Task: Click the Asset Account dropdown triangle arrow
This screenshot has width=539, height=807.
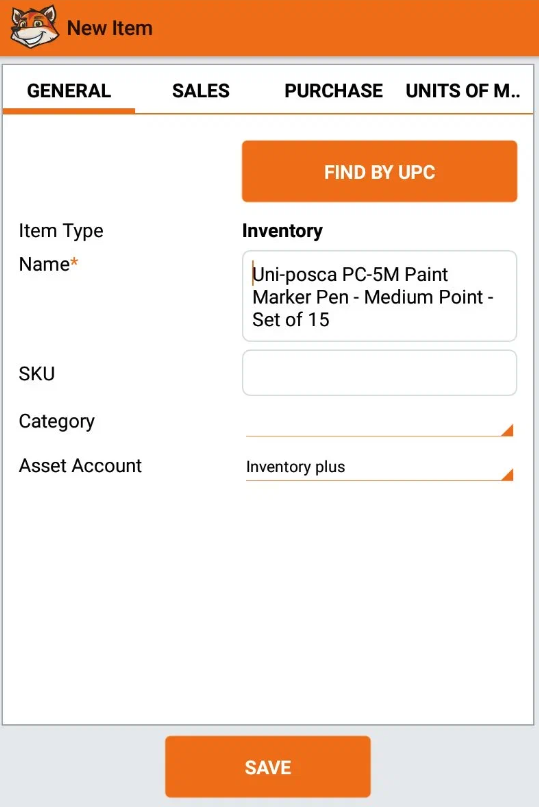Action: tap(507, 474)
